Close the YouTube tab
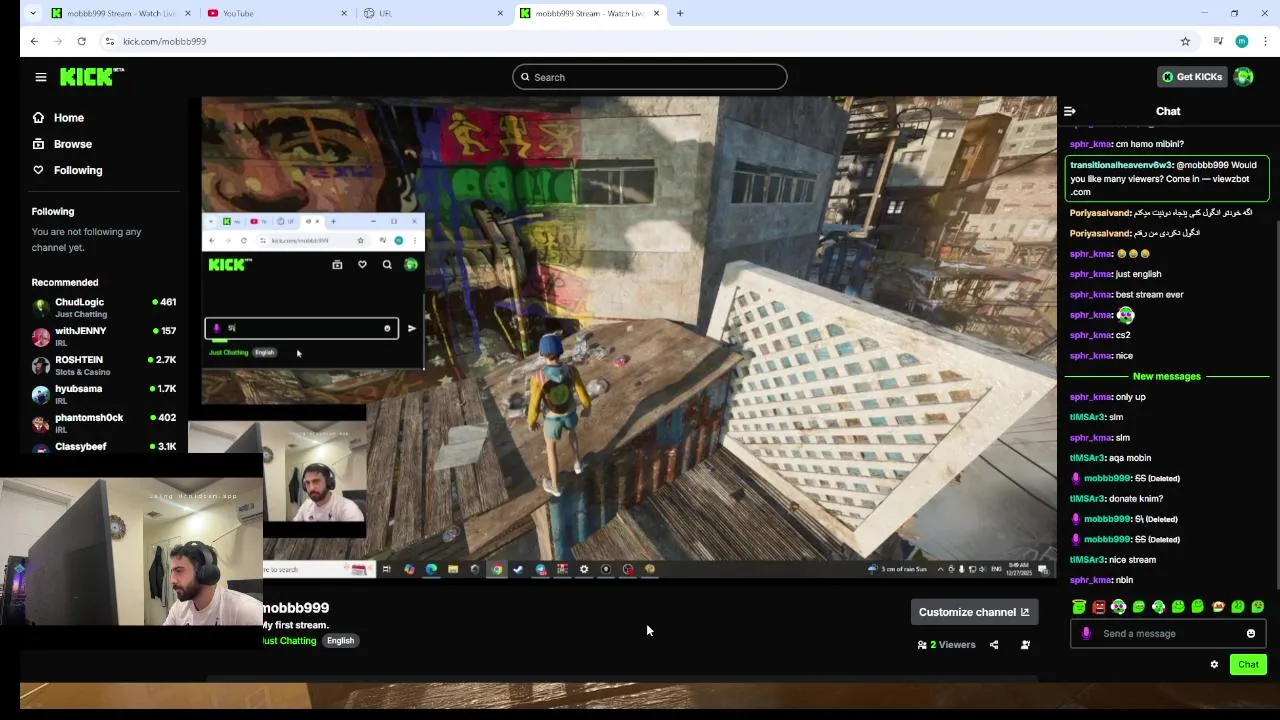 pos(345,13)
